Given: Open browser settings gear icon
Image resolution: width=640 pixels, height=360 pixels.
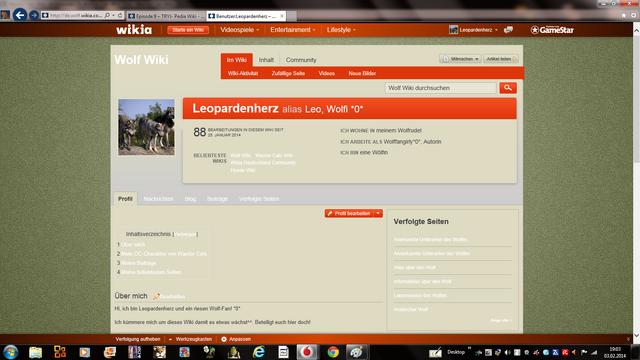Looking at the screenshot, I should point(634,15).
